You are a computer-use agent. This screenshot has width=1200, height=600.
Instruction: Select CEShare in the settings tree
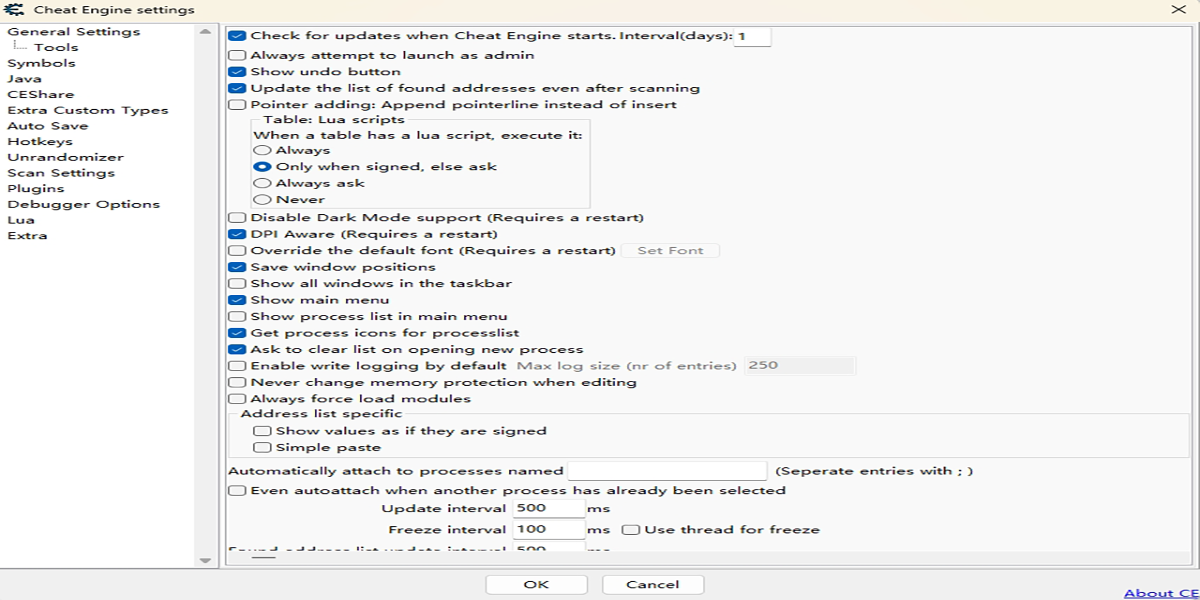(x=40, y=95)
